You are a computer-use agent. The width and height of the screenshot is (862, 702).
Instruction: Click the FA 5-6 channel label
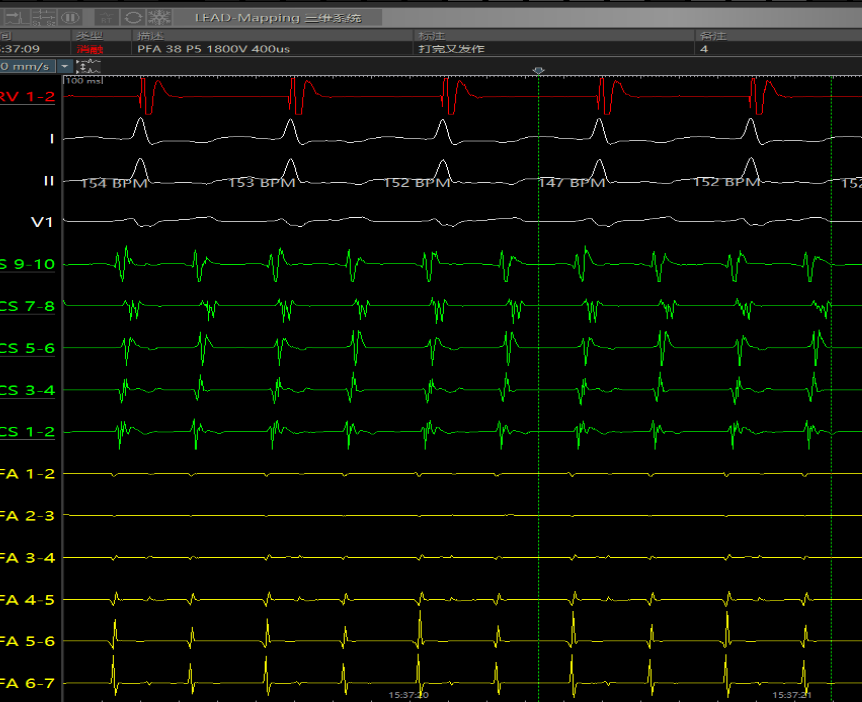point(28,641)
